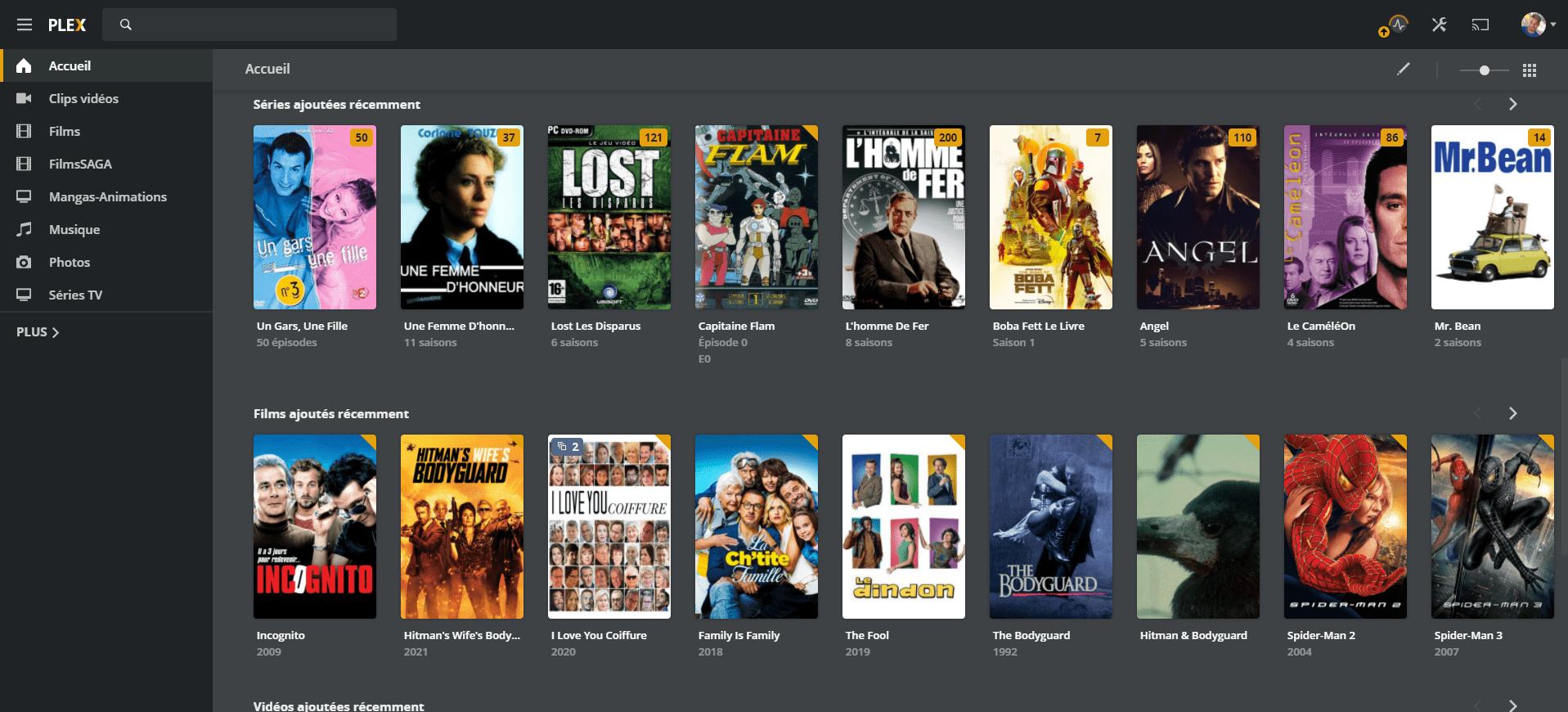1568x712 pixels.
Task: Show next page of Films ajoutés récemment
Action: pos(1512,413)
